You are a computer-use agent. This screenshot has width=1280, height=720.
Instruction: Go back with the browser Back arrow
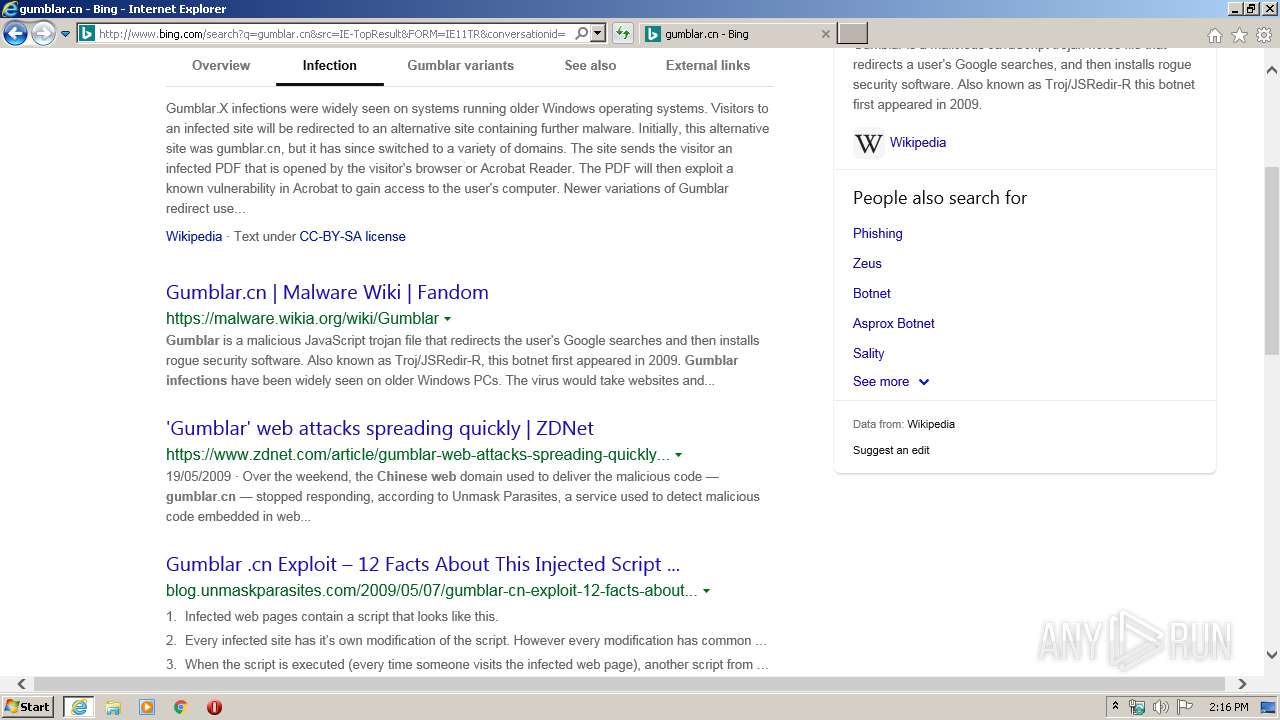click(x=15, y=34)
